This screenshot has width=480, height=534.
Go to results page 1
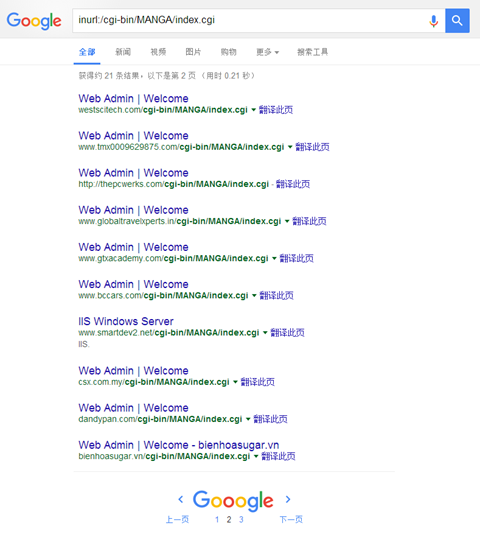[217, 519]
